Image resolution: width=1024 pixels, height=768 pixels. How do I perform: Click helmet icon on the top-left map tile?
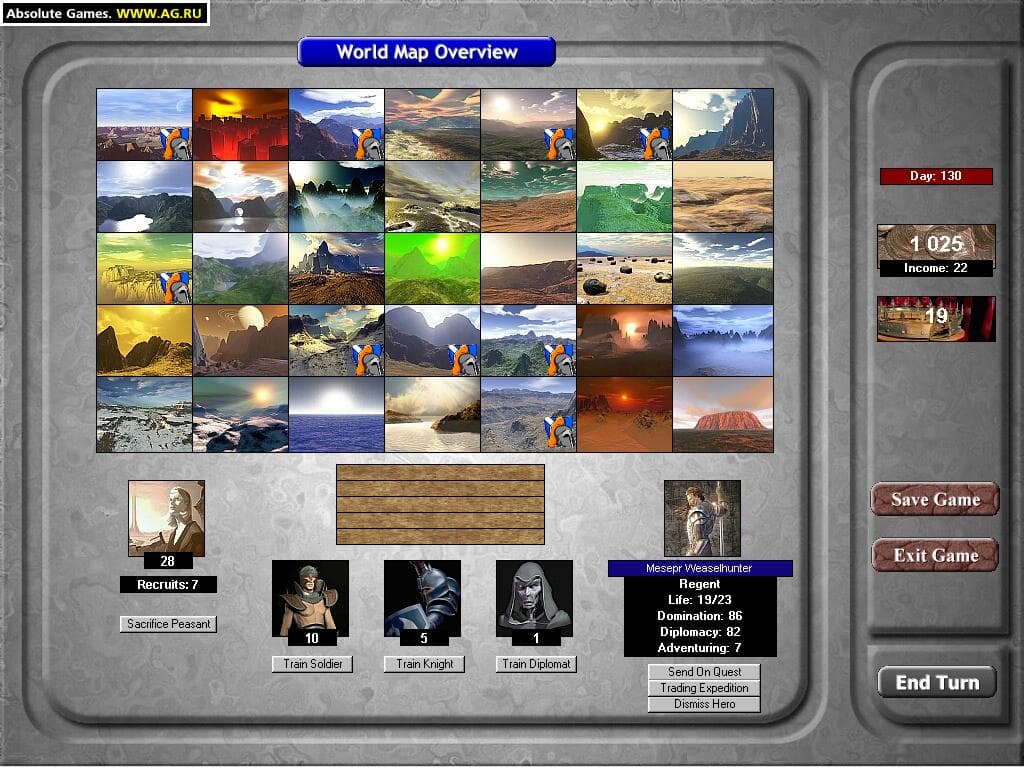point(175,143)
